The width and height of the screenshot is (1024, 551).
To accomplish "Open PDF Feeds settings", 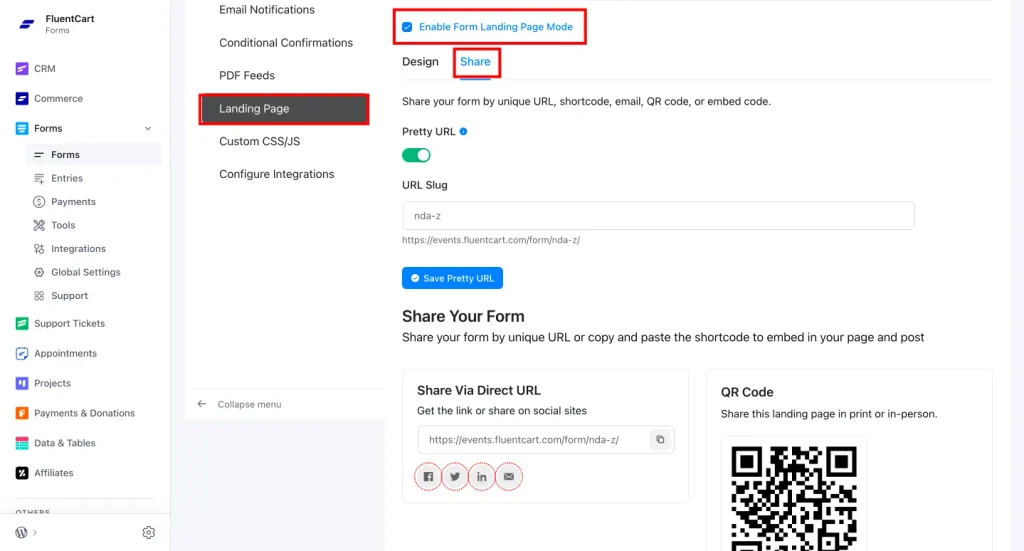I will click(247, 75).
